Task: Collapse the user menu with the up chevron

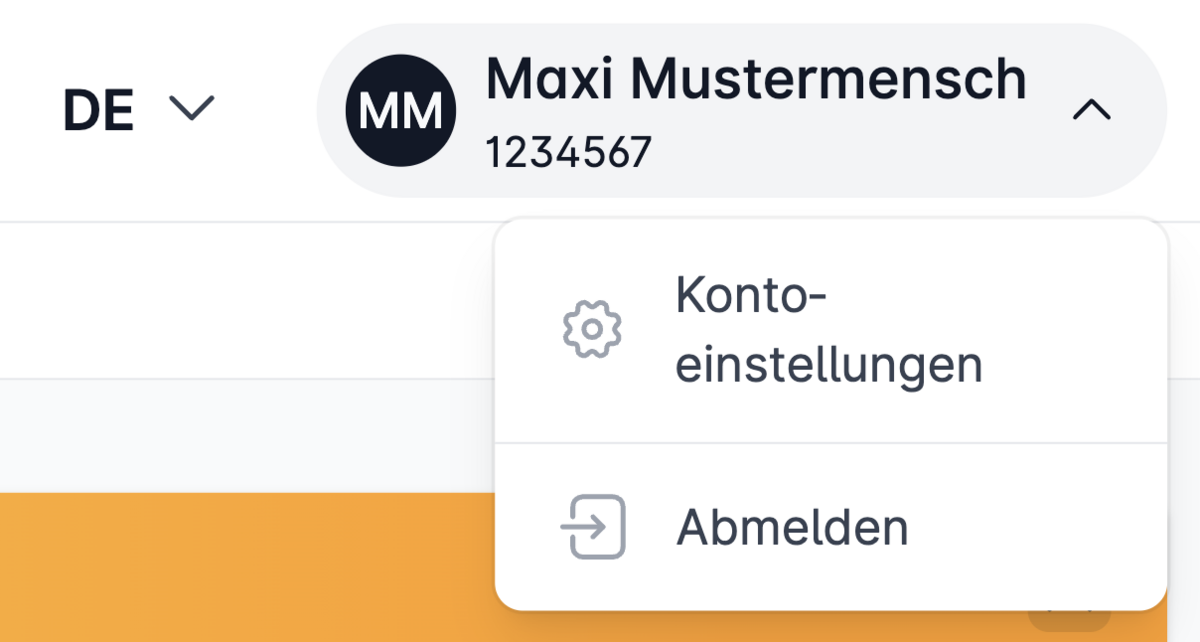Action: pyautogui.click(x=1092, y=110)
